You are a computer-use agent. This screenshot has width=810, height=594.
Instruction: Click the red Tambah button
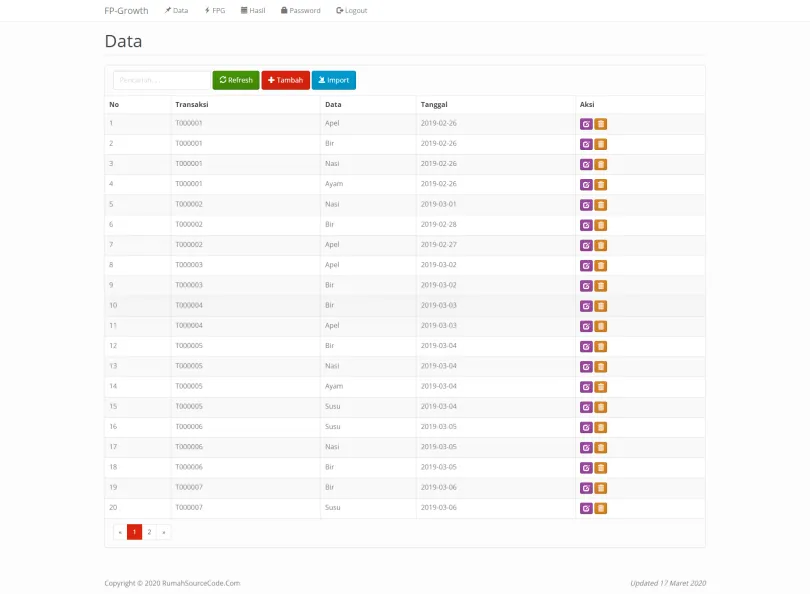point(285,80)
